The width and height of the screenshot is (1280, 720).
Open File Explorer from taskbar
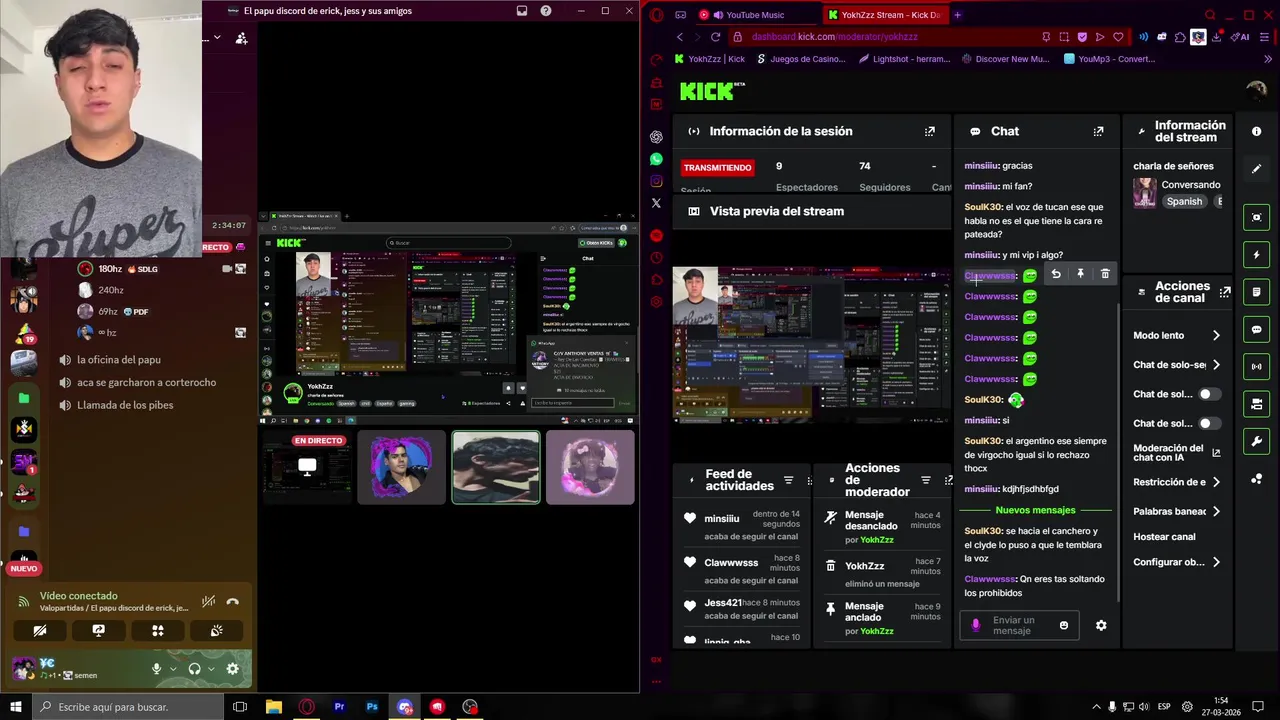tap(273, 707)
